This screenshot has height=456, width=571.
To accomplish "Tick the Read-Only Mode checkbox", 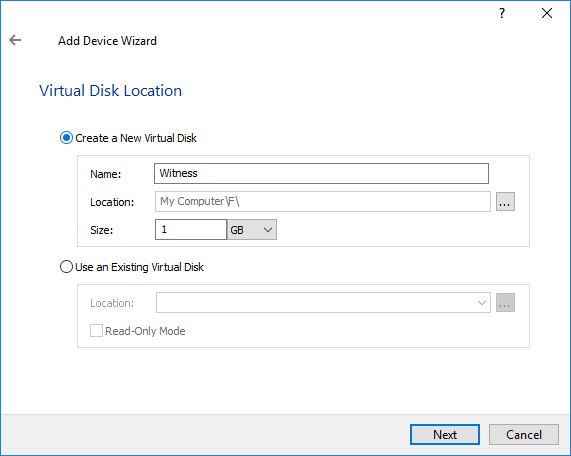I will click(96, 331).
